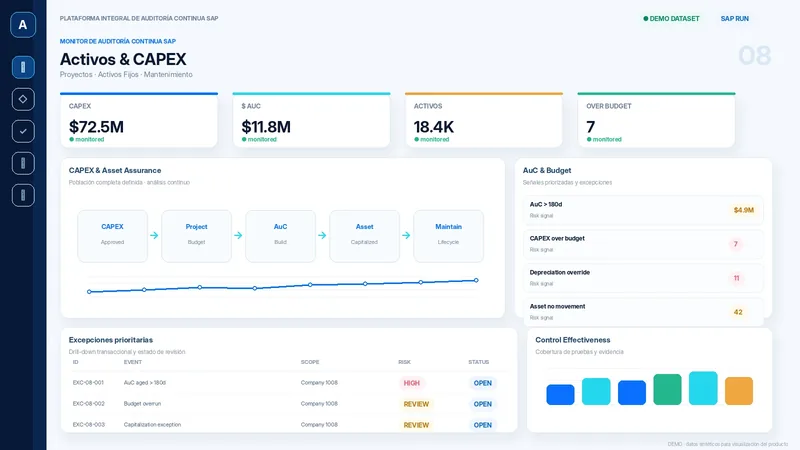Click the STATUS column header

(479, 362)
